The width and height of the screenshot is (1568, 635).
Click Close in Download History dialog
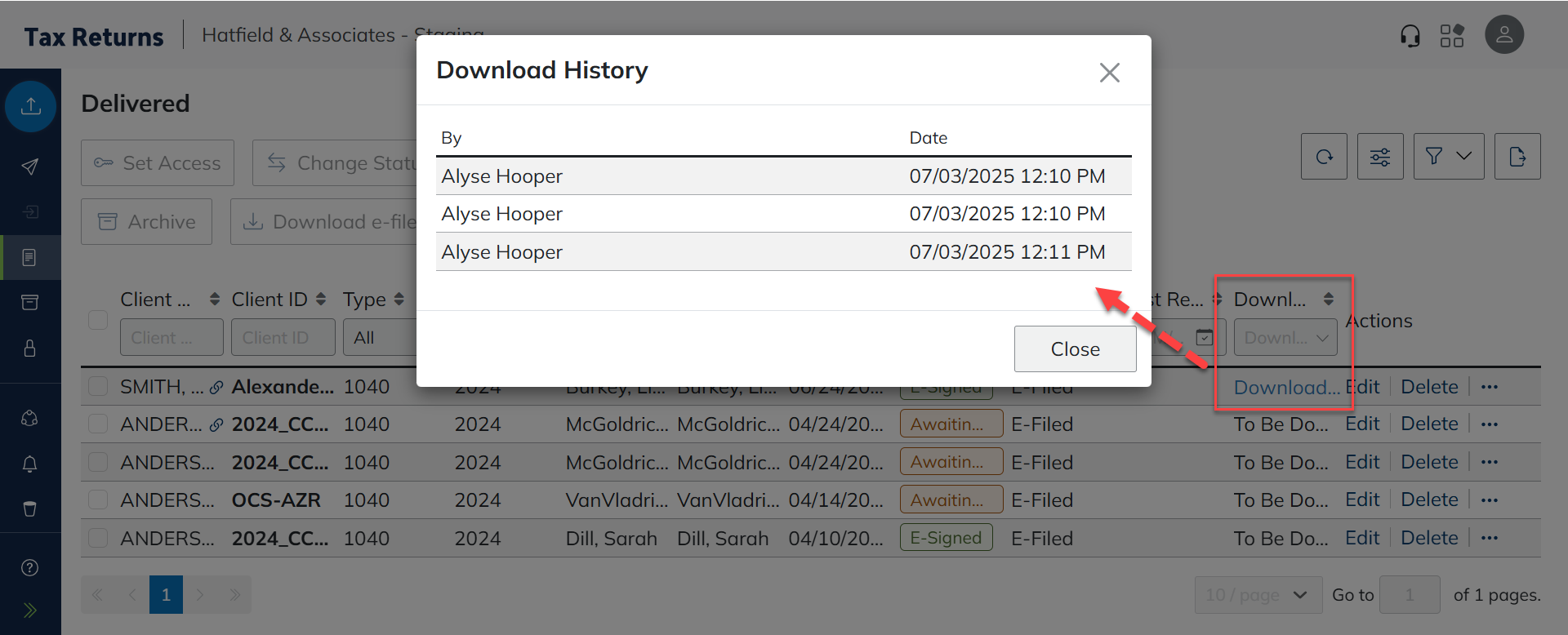tap(1075, 349)
